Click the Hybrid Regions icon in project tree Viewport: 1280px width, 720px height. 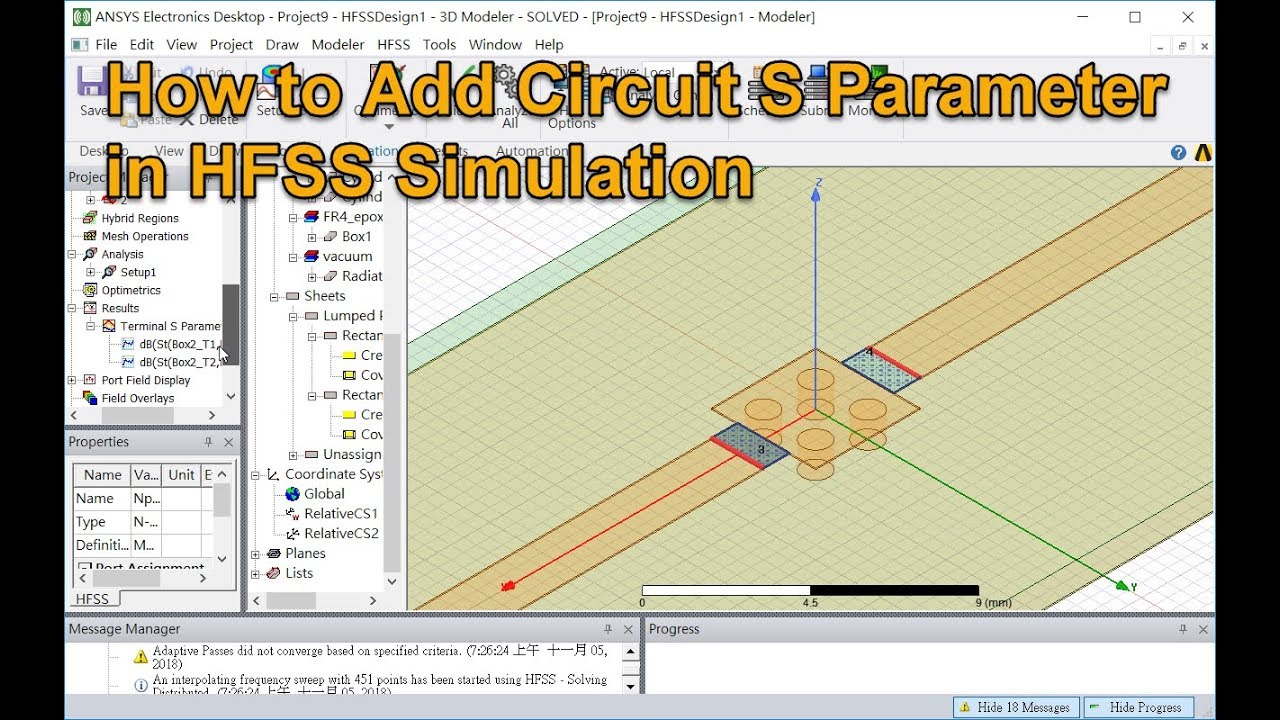pyautogui.click(x=90, y=218)
